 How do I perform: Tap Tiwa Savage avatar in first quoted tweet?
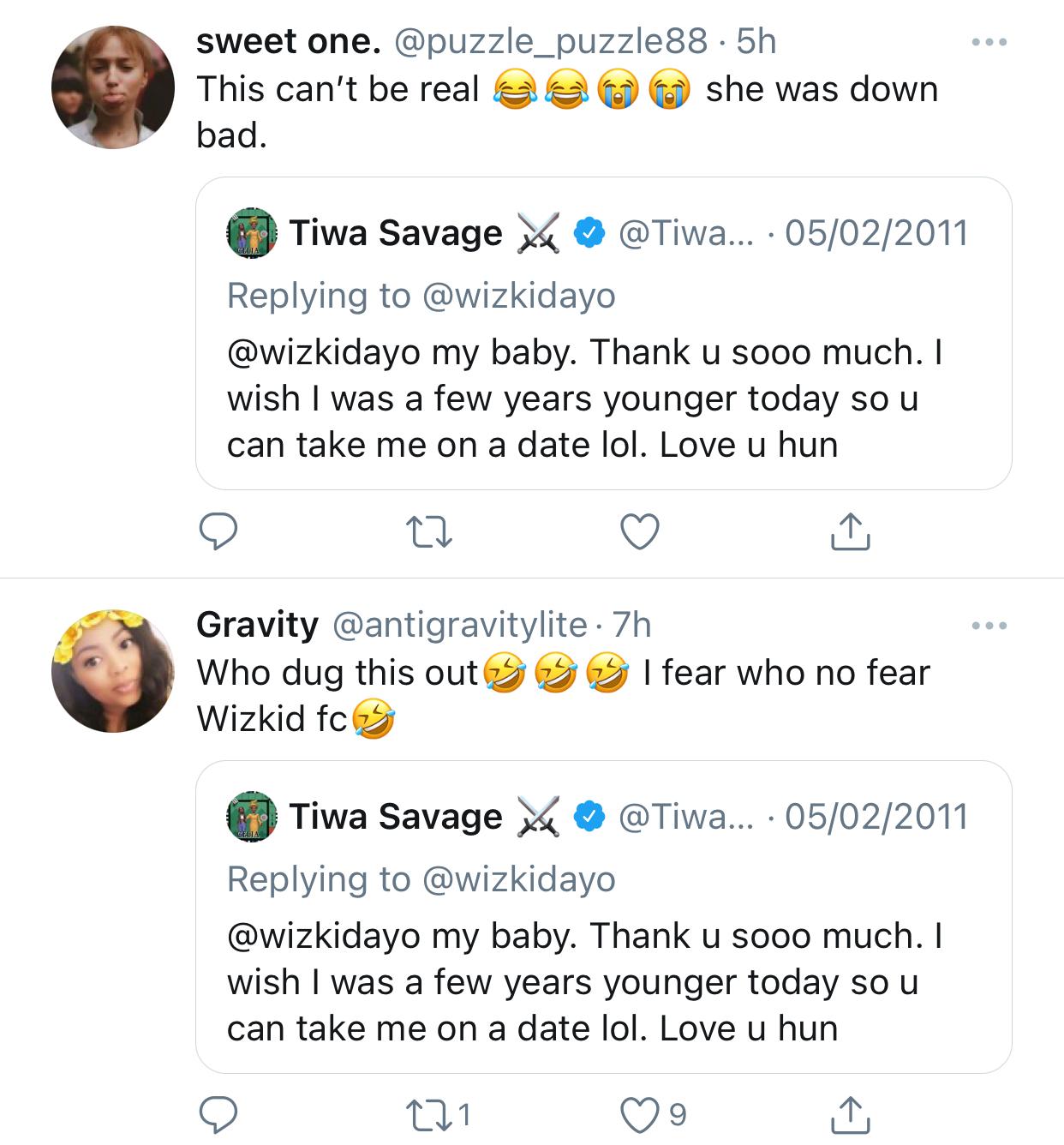click(x=252, y=233)
